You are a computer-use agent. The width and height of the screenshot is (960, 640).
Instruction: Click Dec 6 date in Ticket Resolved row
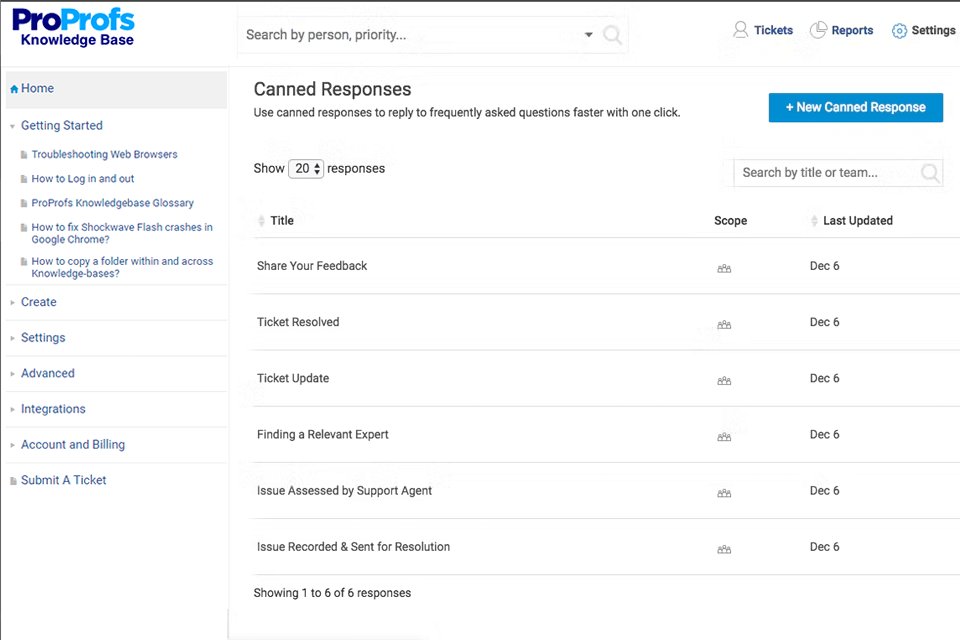824,322
